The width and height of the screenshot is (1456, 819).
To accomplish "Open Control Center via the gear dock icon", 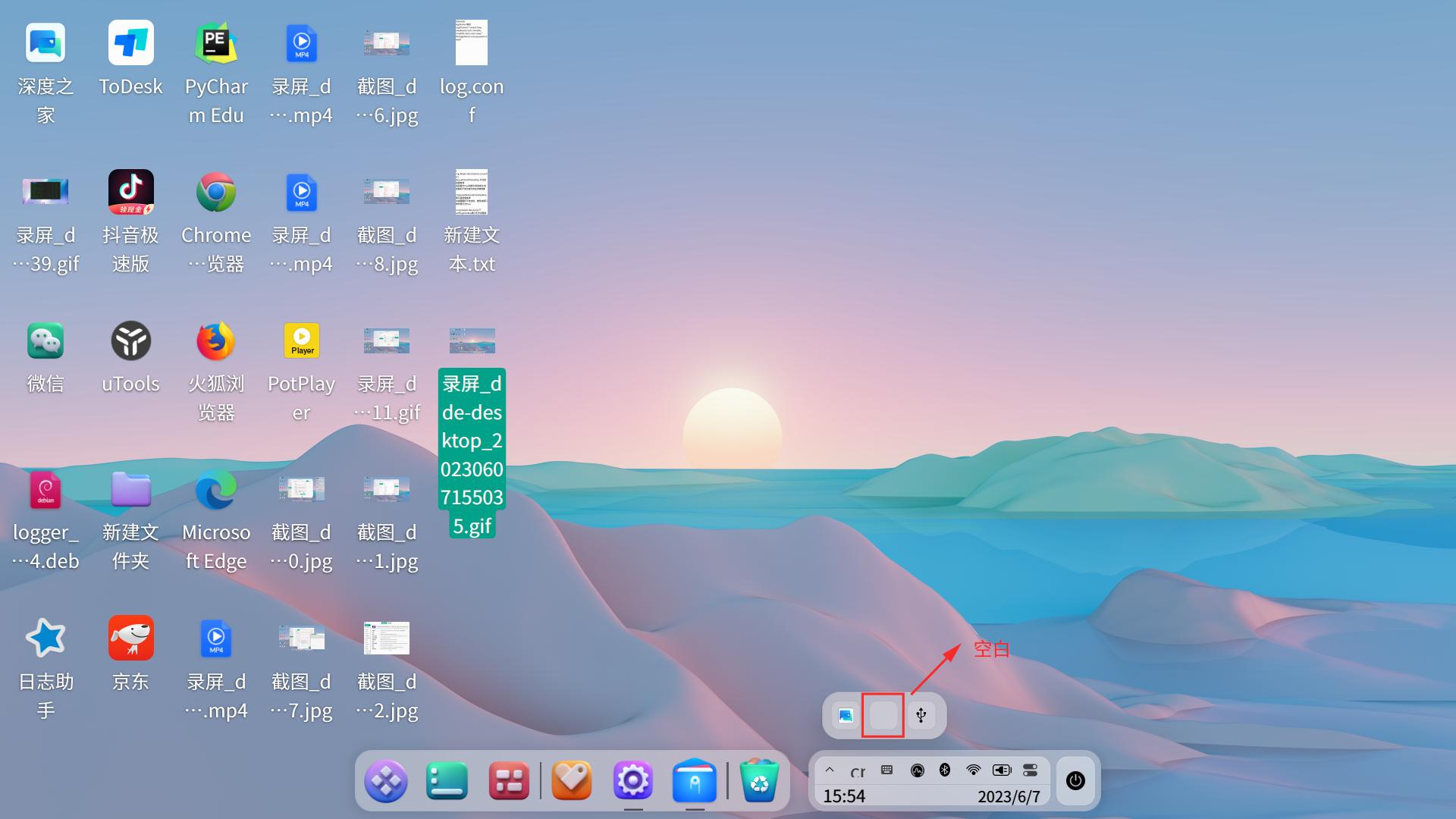I will [x=633, y=781].
